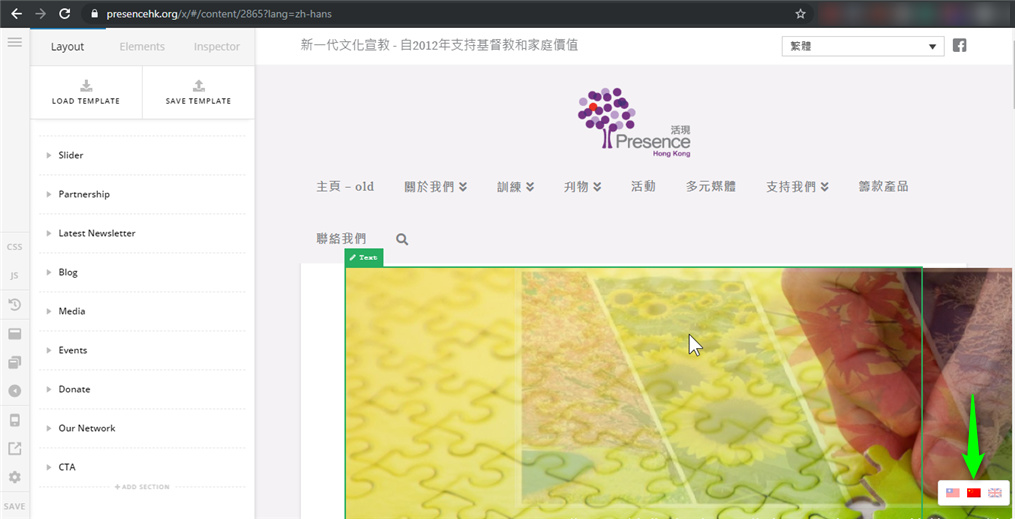Viewport: 1015px width, 519px height.
Task: Click the Load Template button
Action: click(86, 92)
